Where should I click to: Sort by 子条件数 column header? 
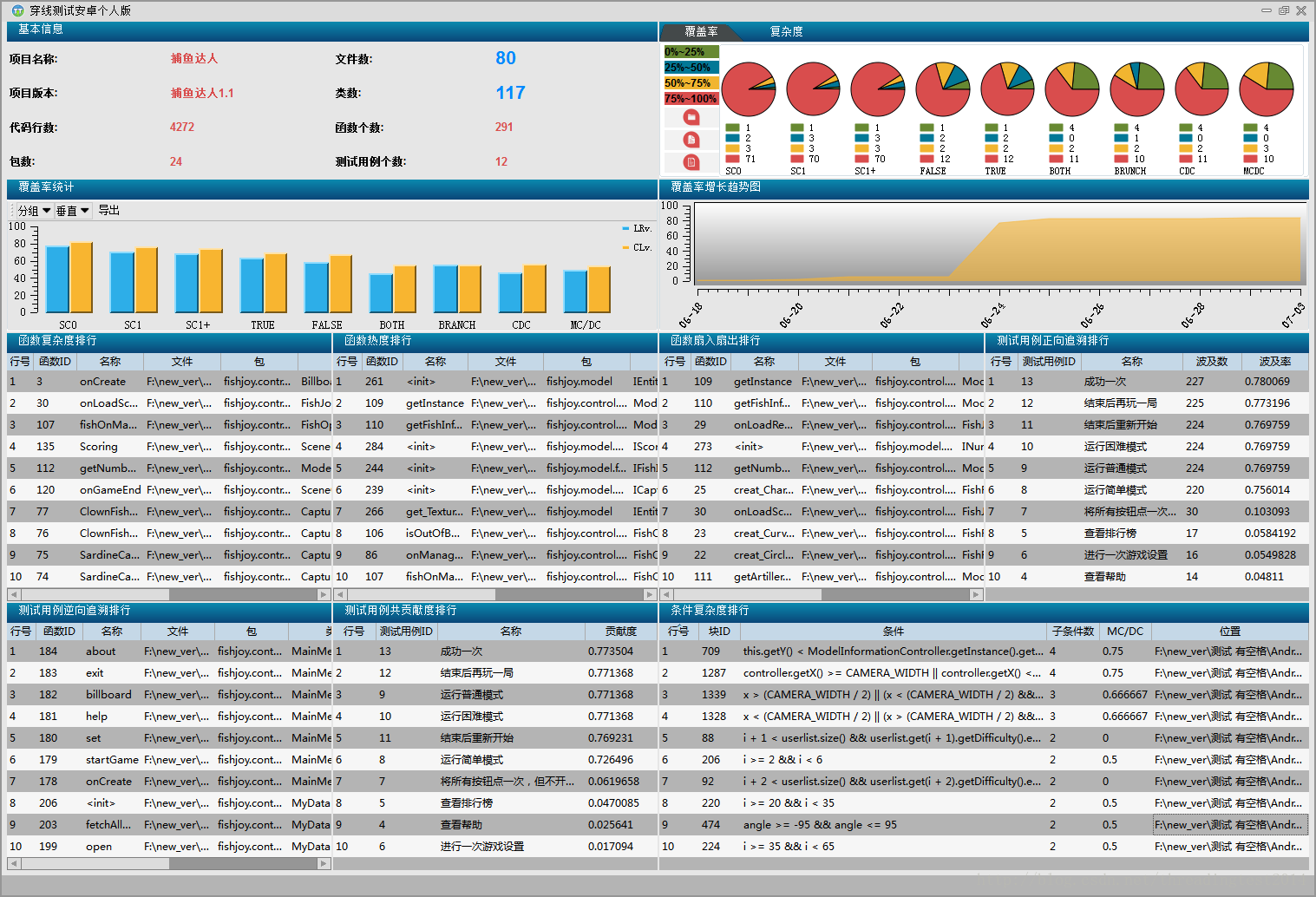point(1073,632)
